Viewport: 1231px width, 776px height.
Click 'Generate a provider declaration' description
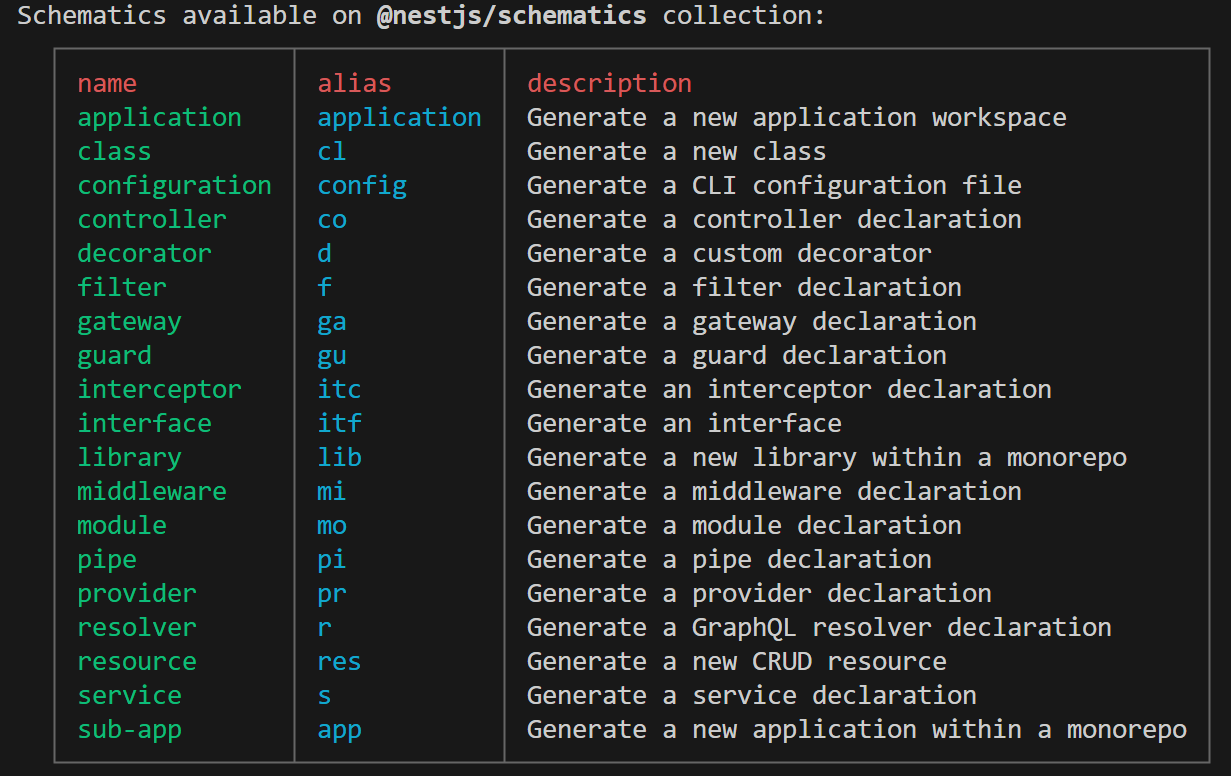pyautogui.click(x=759, y=594)
